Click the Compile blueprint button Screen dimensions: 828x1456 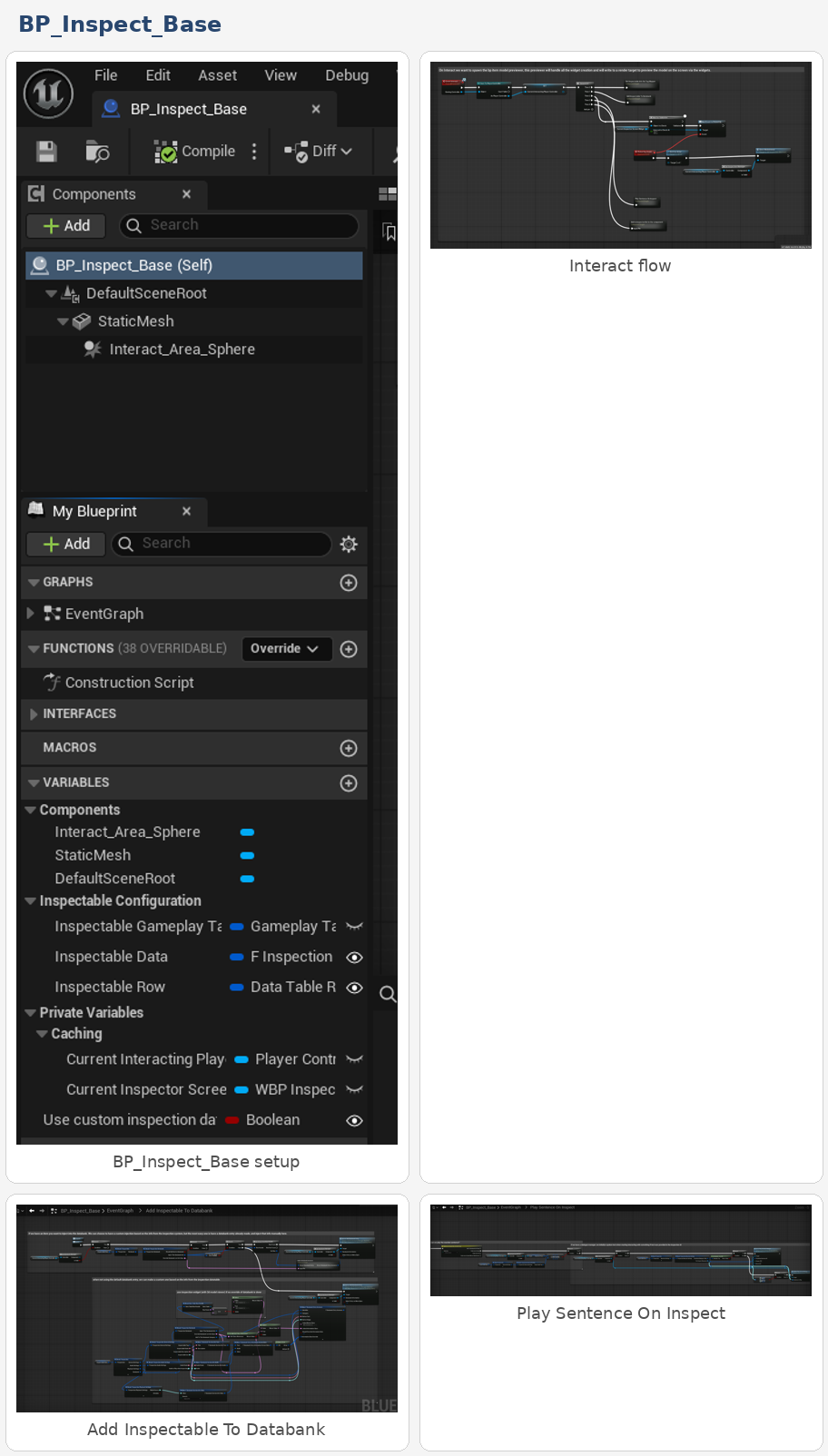pos(195,152)
